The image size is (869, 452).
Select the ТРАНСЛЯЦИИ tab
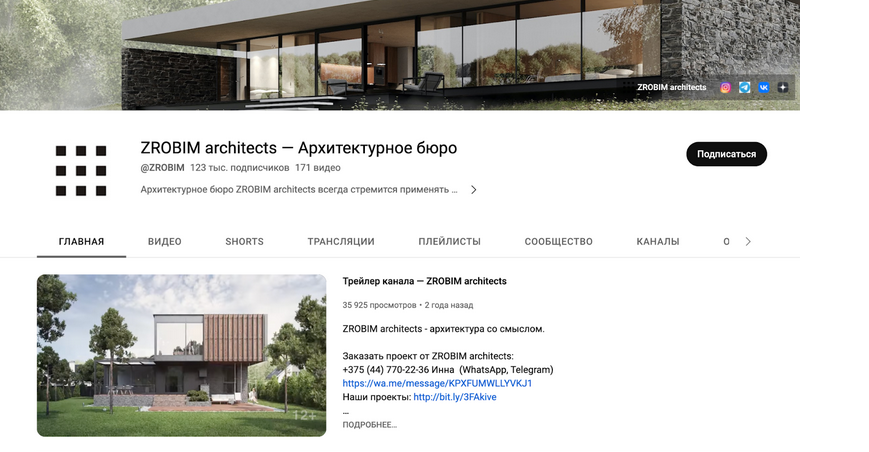341,242
